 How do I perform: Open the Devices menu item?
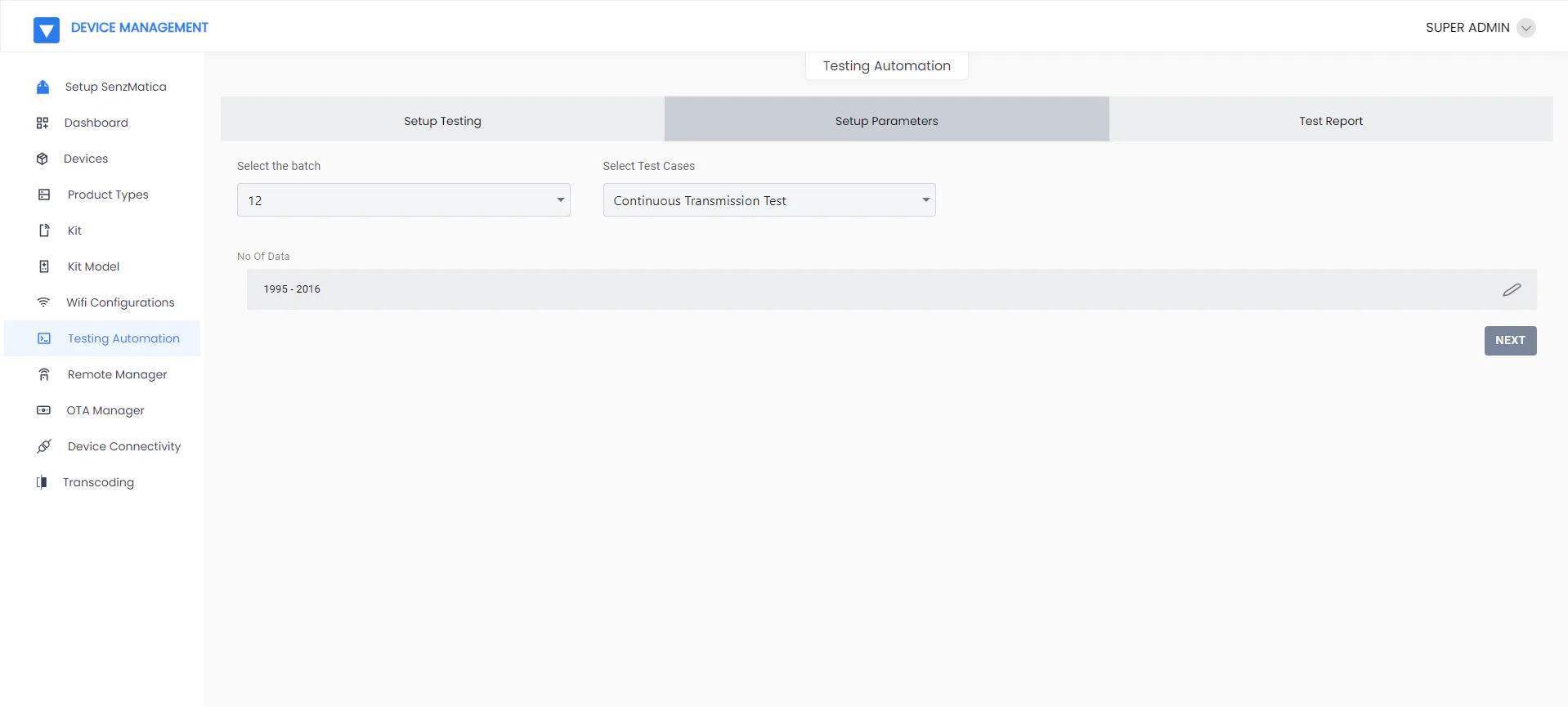(x=102, y=159)
